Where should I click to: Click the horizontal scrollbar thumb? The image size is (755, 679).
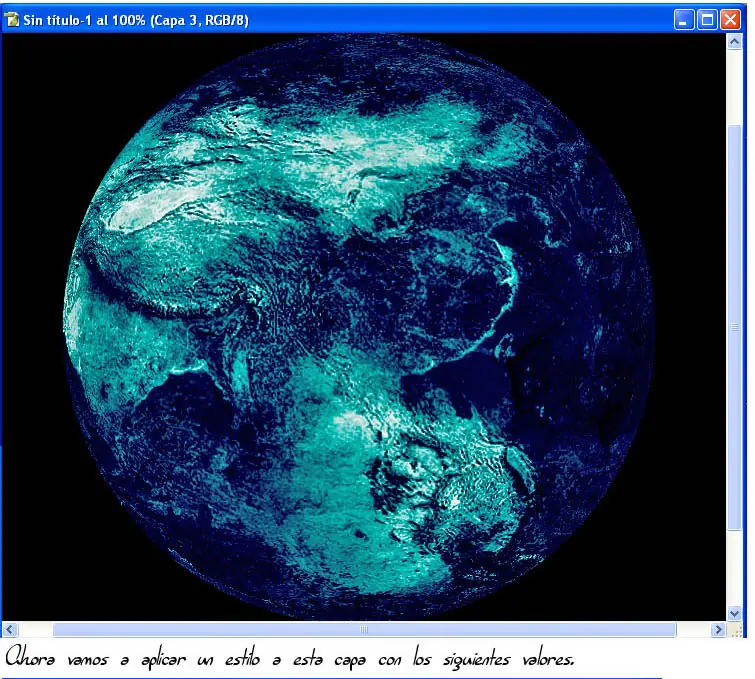(x=364, y=629)
